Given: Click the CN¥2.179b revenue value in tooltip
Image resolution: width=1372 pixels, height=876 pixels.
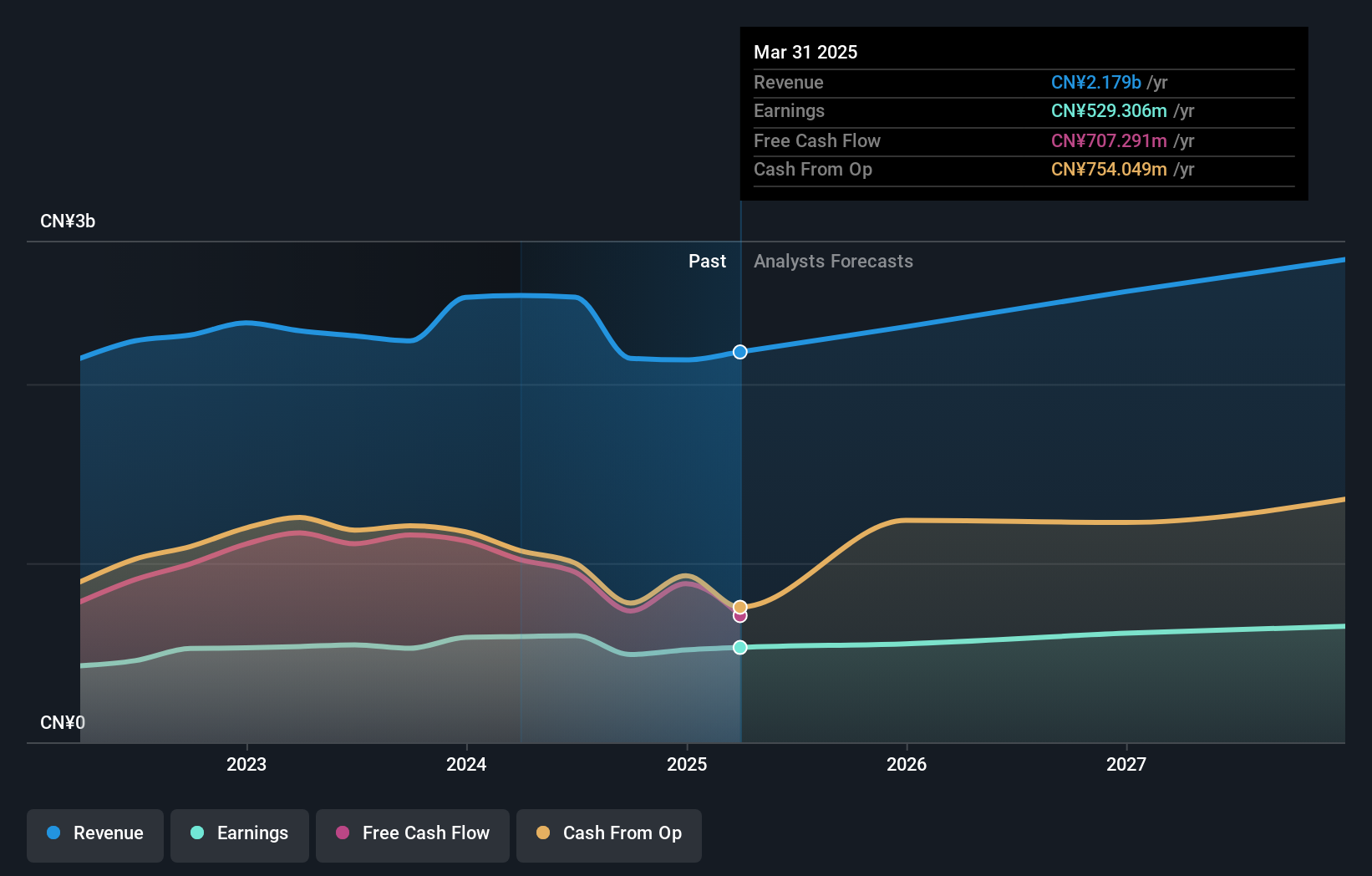Looking at the screenshot, I should [x=1096, y=82].
